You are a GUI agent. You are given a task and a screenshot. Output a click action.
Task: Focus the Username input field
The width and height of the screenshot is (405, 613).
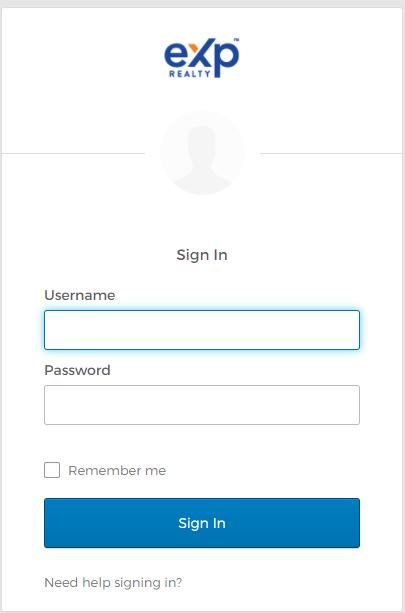coord(202,330)
